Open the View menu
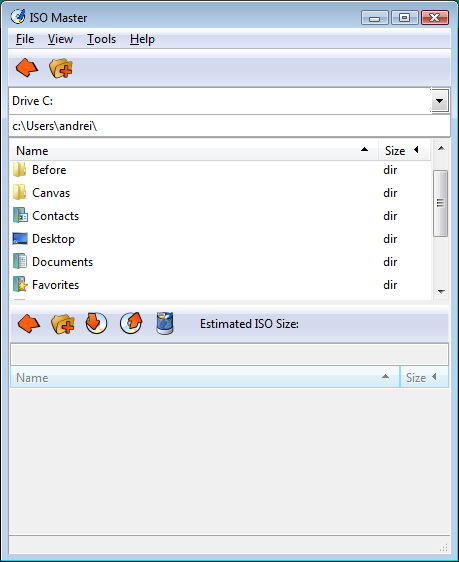 (x=60, y=39)
